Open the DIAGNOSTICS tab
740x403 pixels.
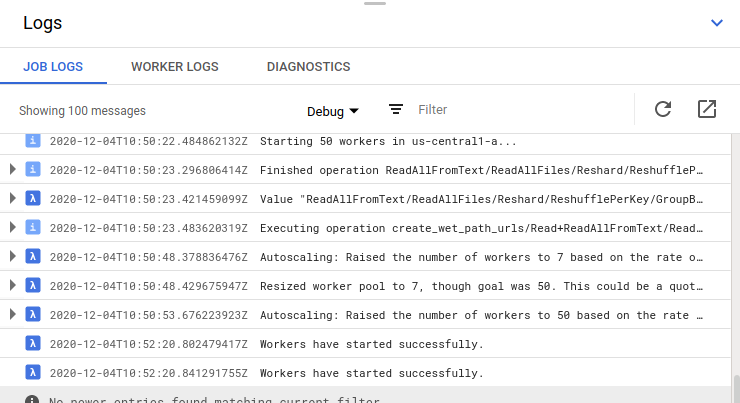(308, 67)
